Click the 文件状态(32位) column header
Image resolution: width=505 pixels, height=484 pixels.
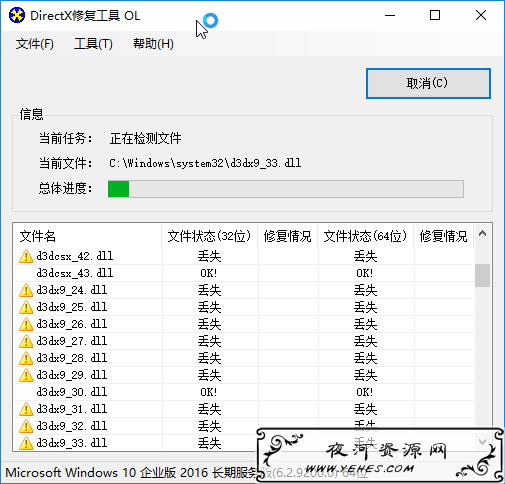click(209, 236)
